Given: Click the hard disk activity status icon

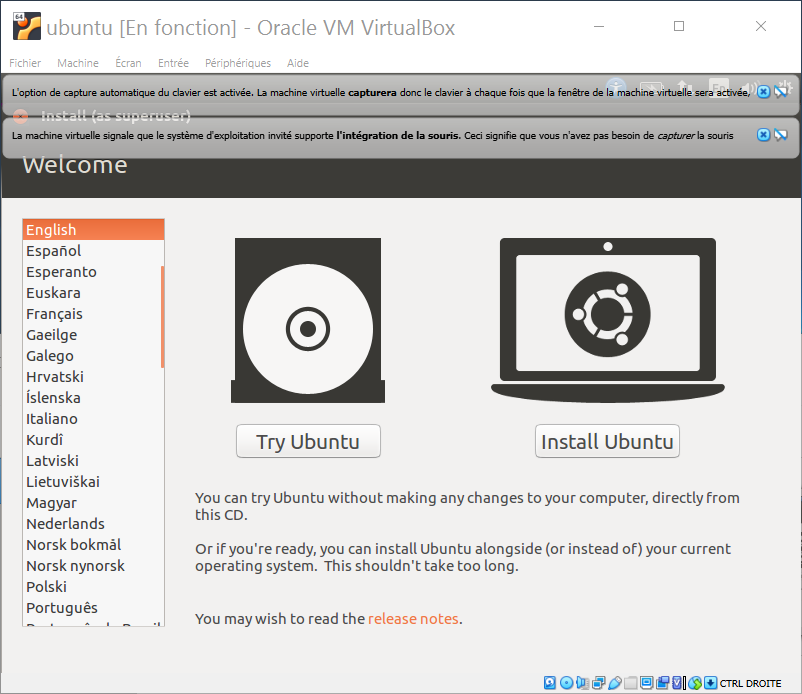Looking at the screenshot, I should pos(550,683).
